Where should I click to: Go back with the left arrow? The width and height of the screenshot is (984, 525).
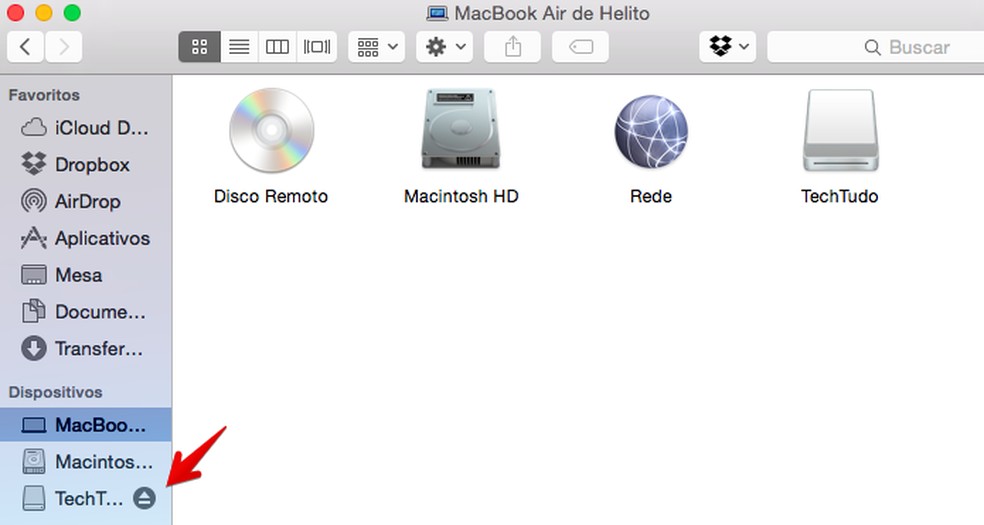coord(26,47)
